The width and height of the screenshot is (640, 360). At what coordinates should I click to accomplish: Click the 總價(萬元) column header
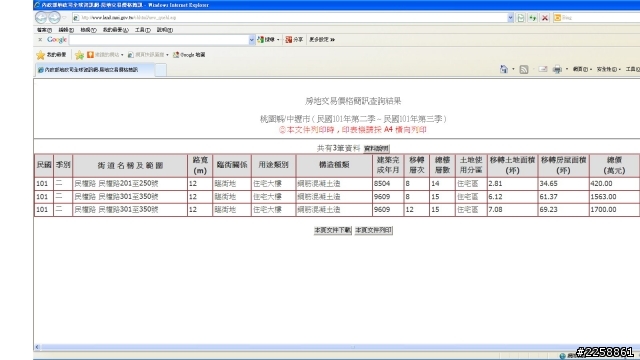pyautogui.click(x=614, y=165)
